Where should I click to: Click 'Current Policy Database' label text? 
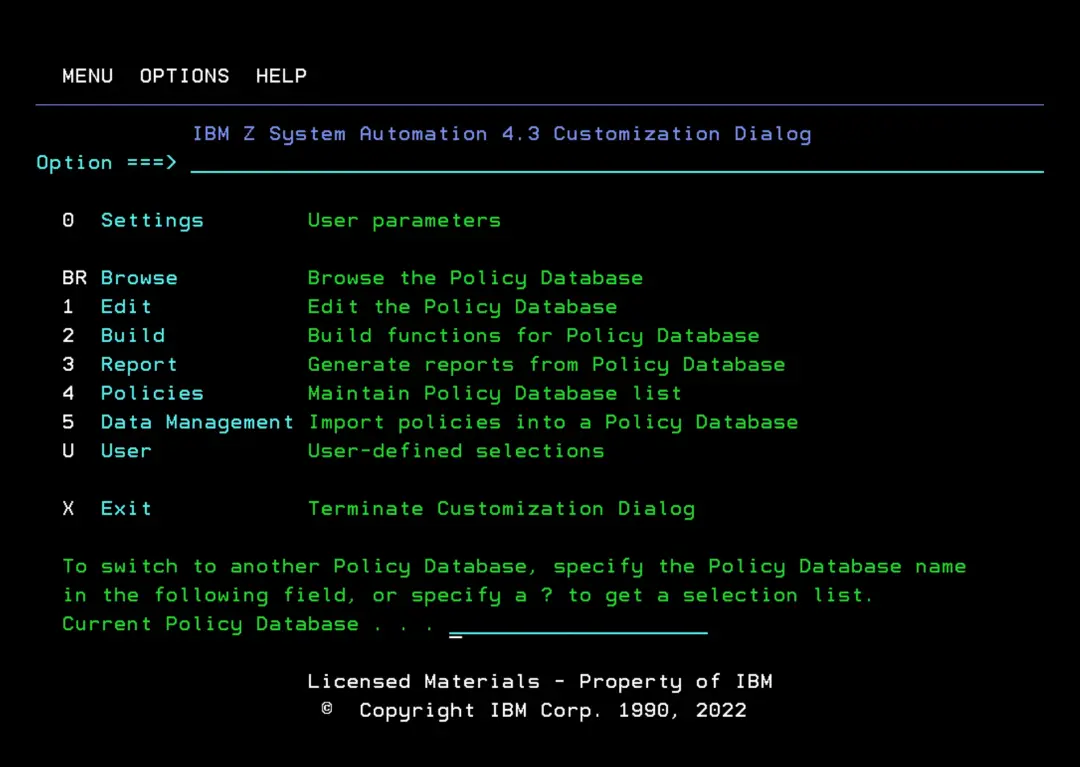point(210,624)
